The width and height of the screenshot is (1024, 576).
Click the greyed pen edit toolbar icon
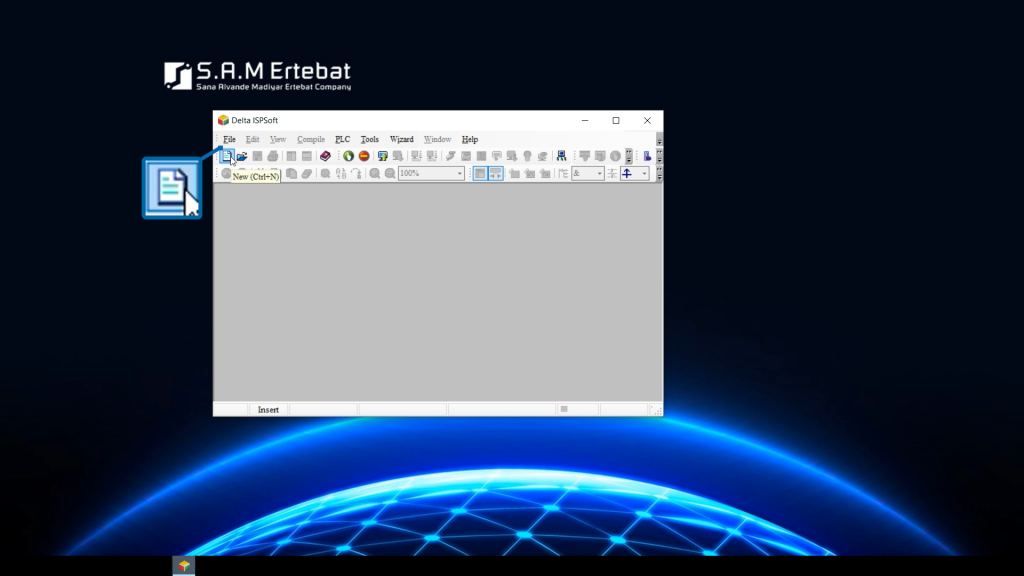click(451, 156)
